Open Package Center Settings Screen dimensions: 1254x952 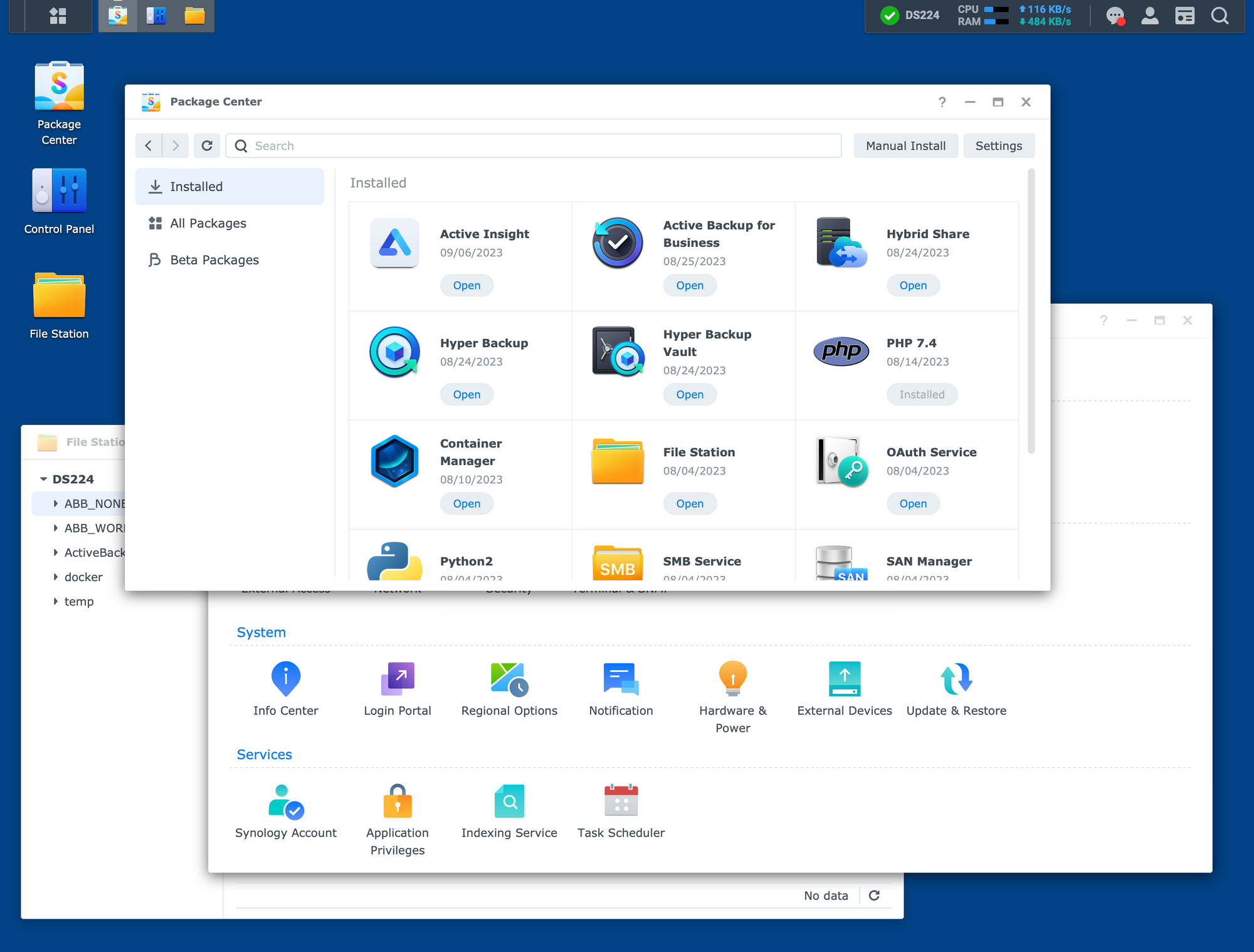(x=998, y=145)
